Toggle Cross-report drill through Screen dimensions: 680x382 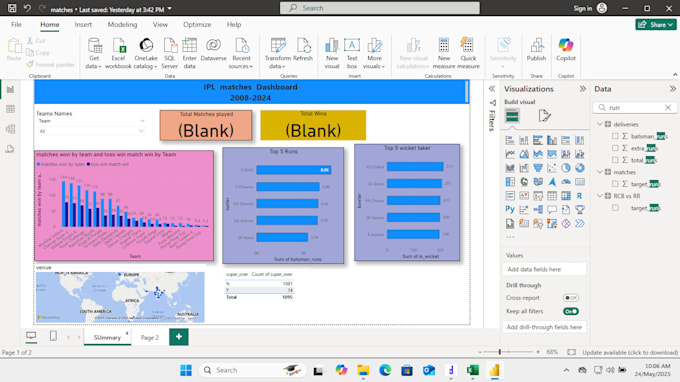(x=571, y=298)
